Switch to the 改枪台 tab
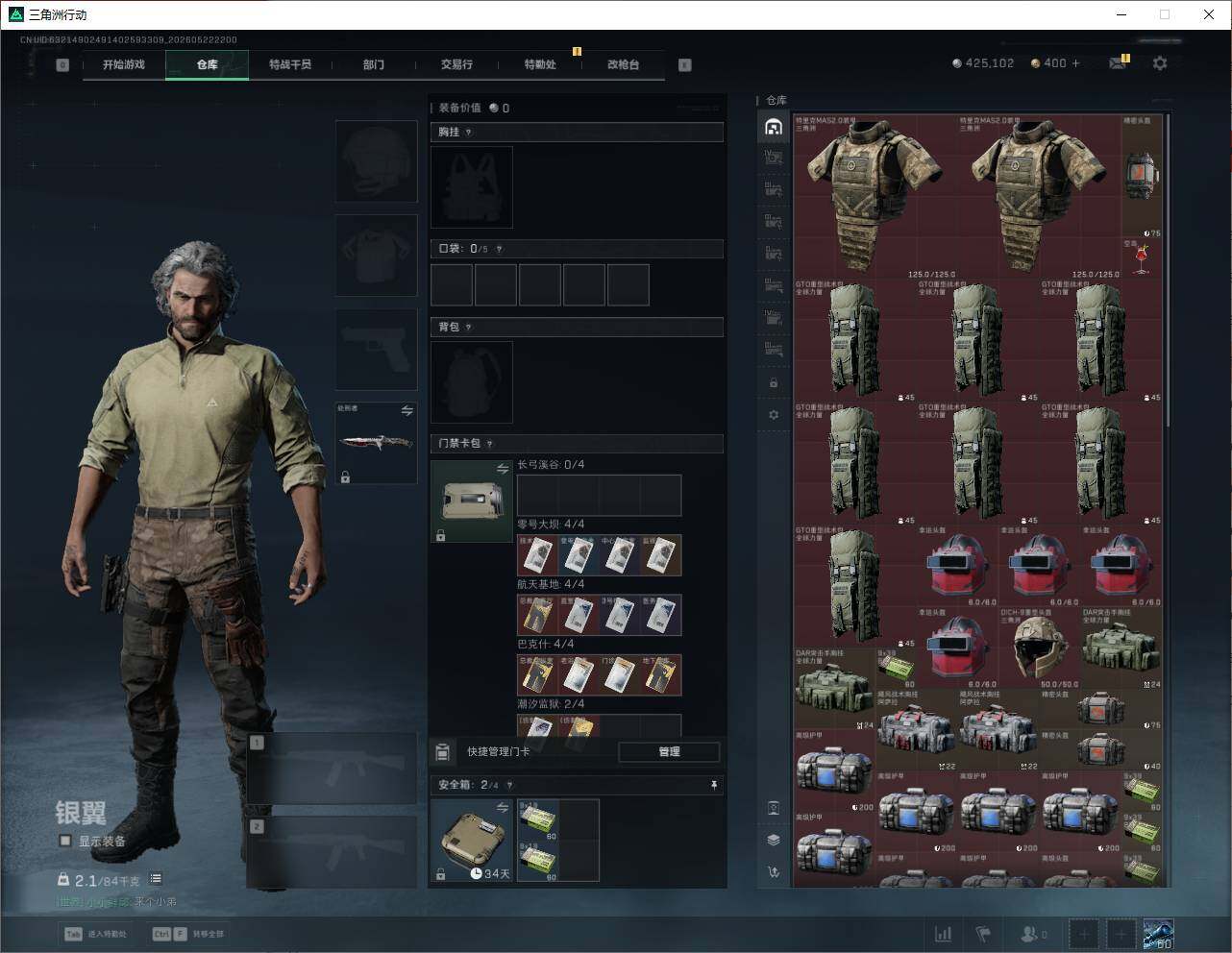 (623, 64)
